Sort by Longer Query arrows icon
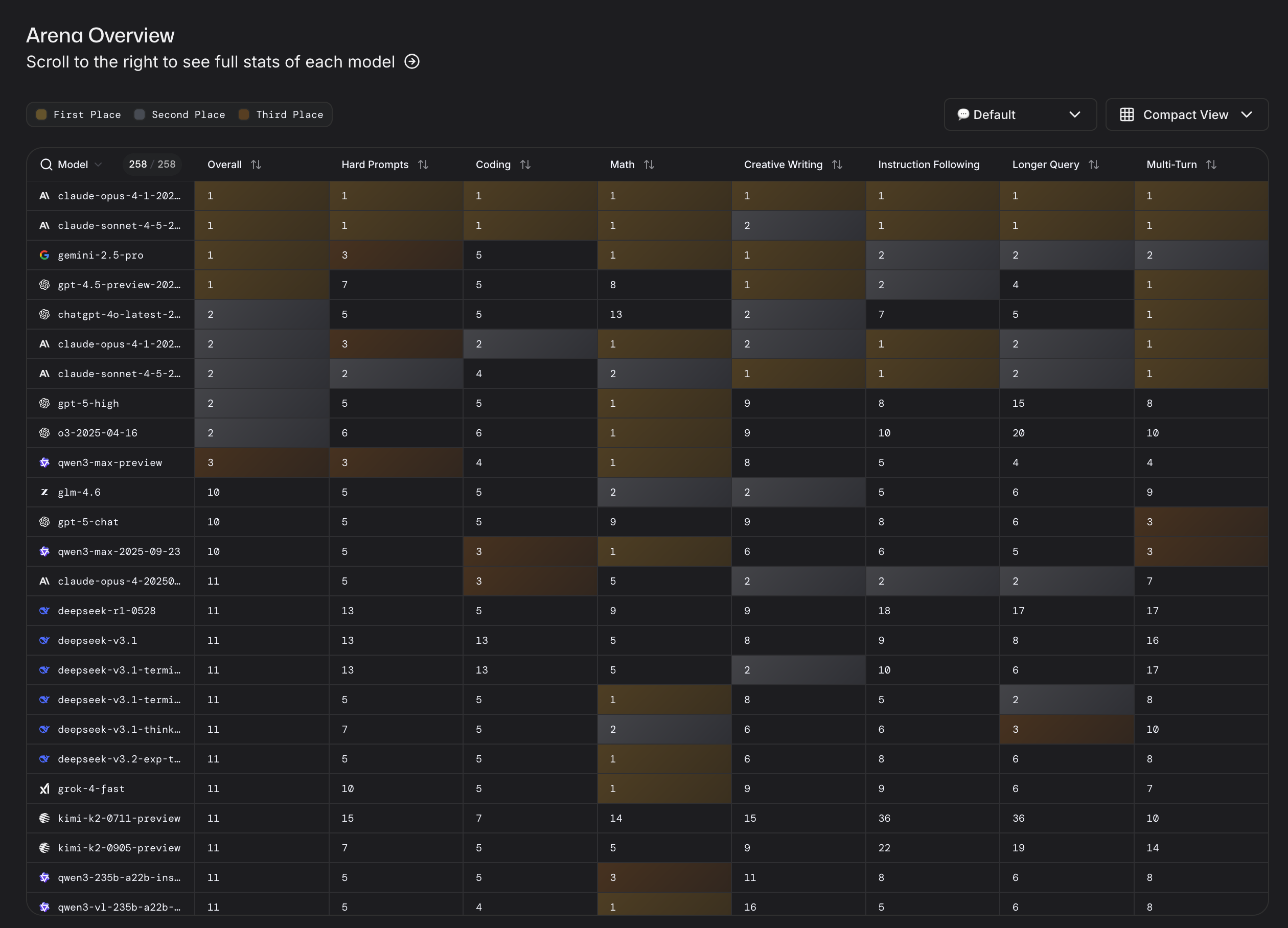 pos(1094,165)
